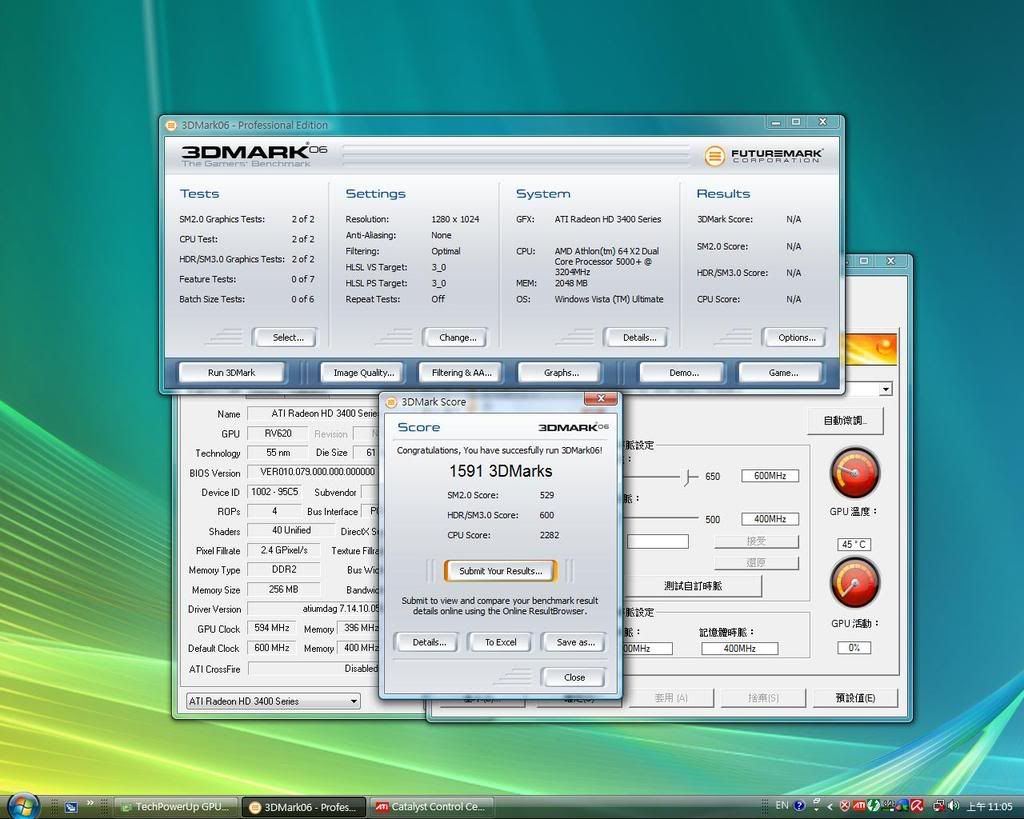1024x819 pixels.
Task: Click the system clock showing 11:05
Action: pos(989,807)
